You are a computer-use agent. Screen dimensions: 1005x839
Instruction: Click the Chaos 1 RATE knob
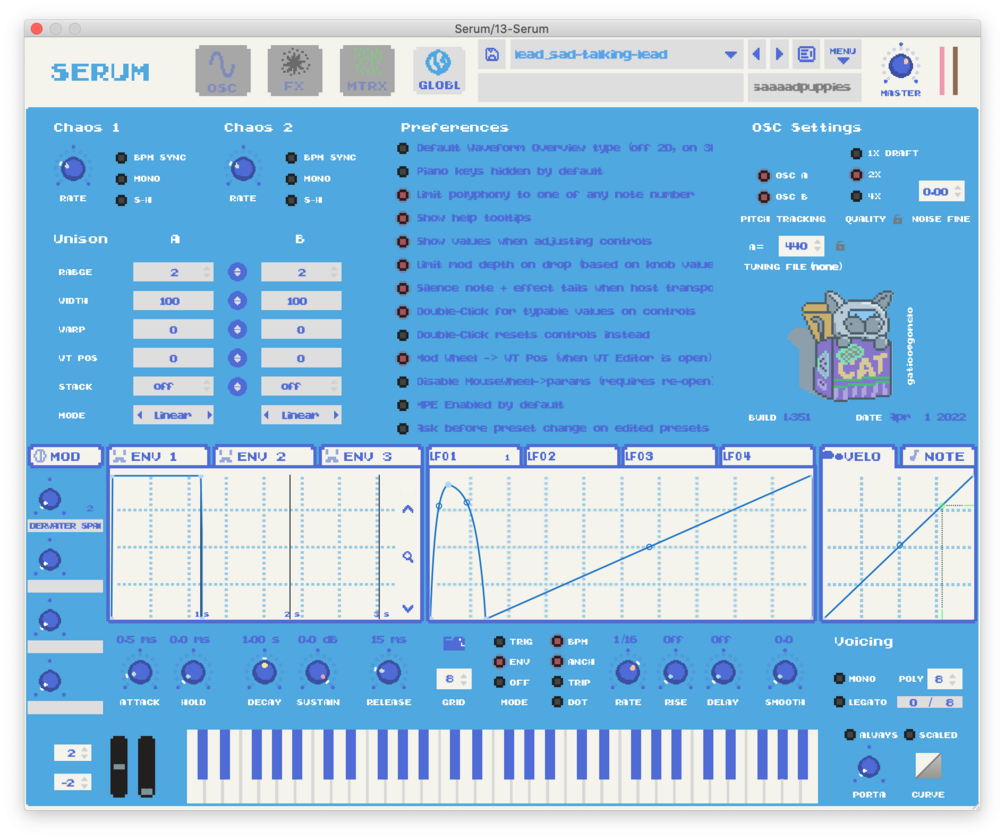pyautogui.click(x=72, y=169)
